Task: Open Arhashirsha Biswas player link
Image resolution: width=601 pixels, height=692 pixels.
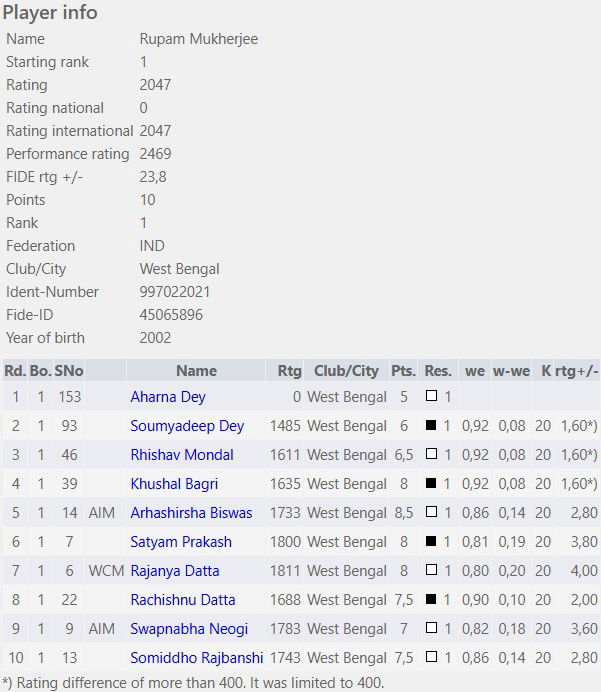Action: [x=192, y=513]
